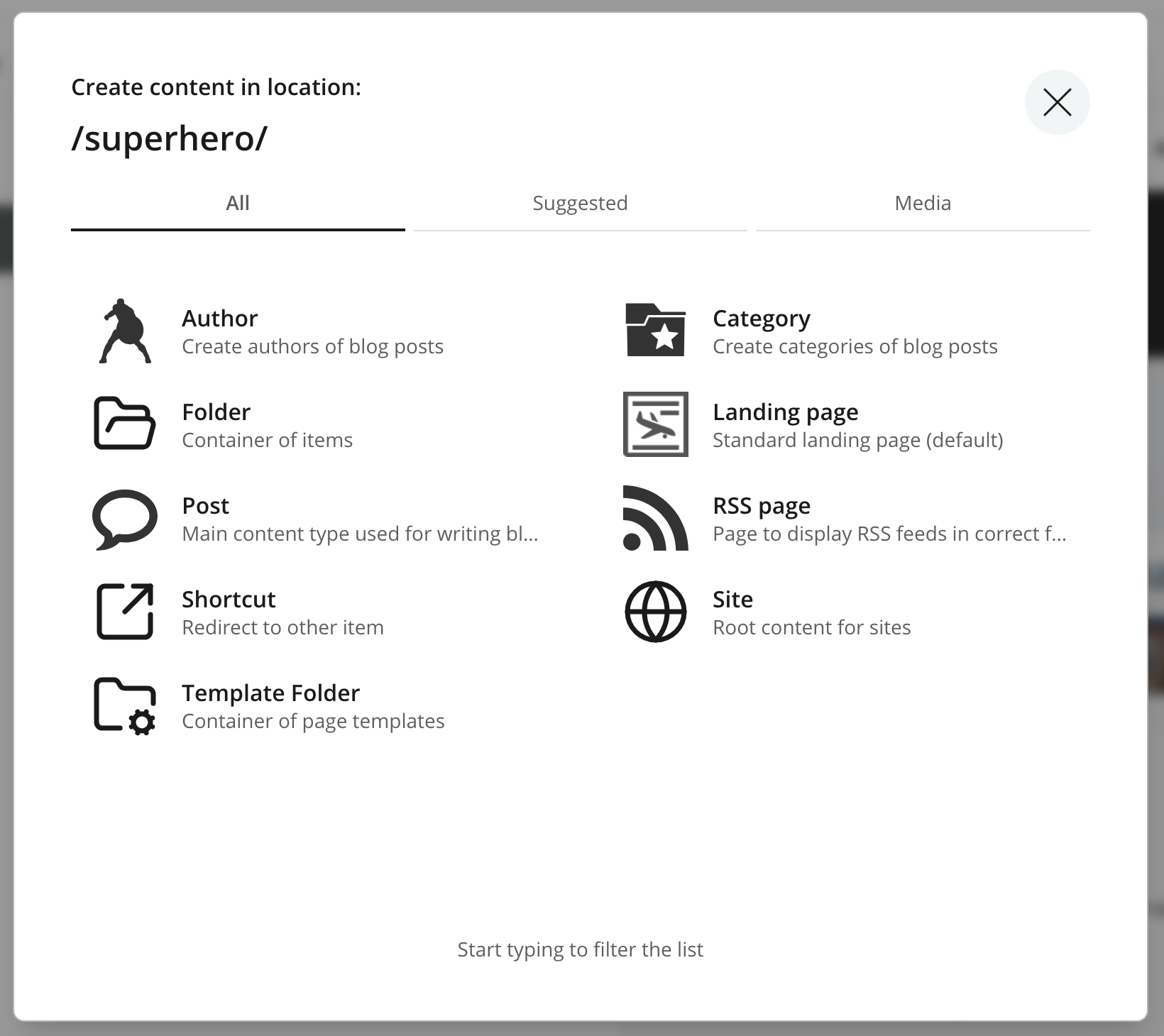Select the Folder title text
1164x1036 pixels.
(x=216, y=412)
